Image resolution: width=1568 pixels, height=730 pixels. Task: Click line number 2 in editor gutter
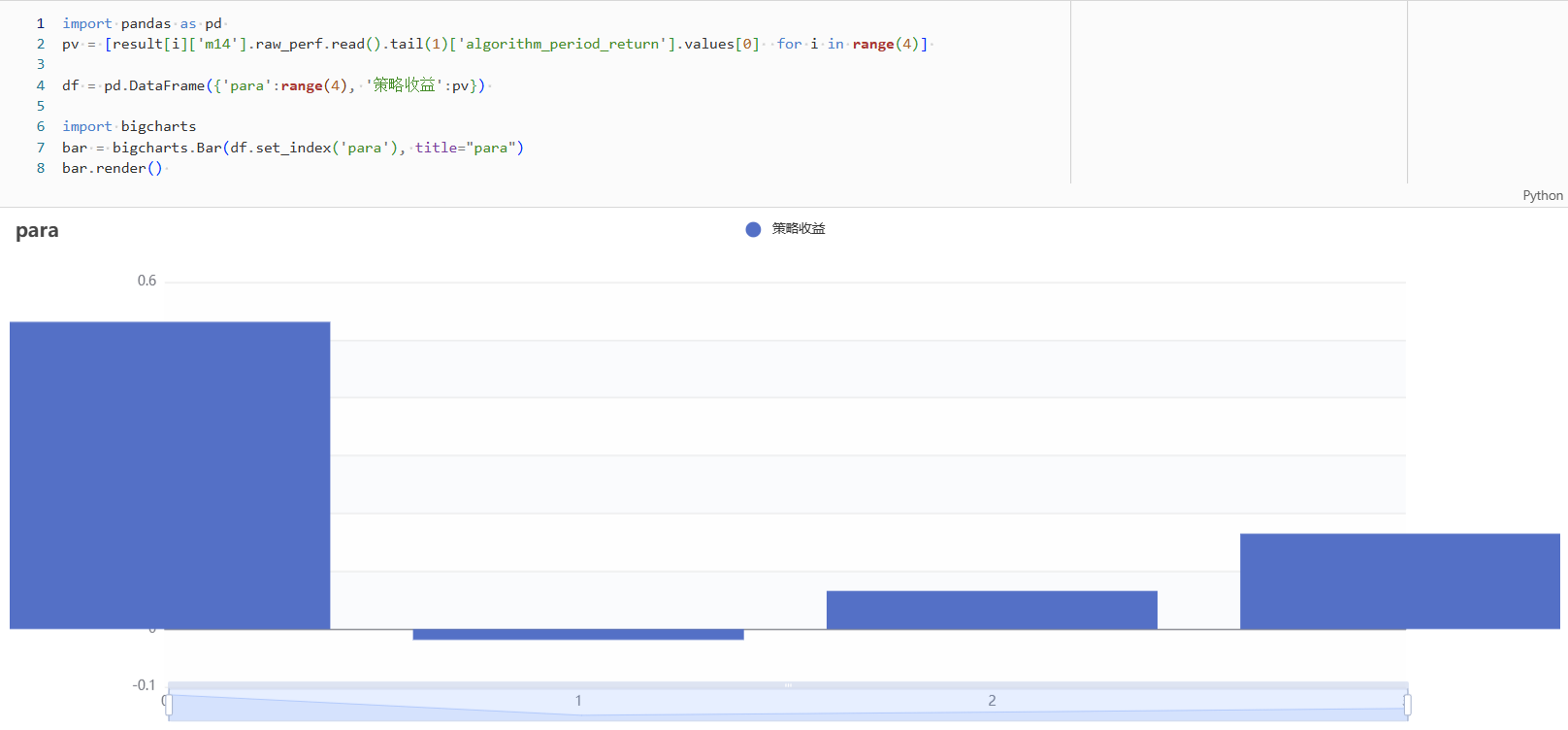point(41,44)
